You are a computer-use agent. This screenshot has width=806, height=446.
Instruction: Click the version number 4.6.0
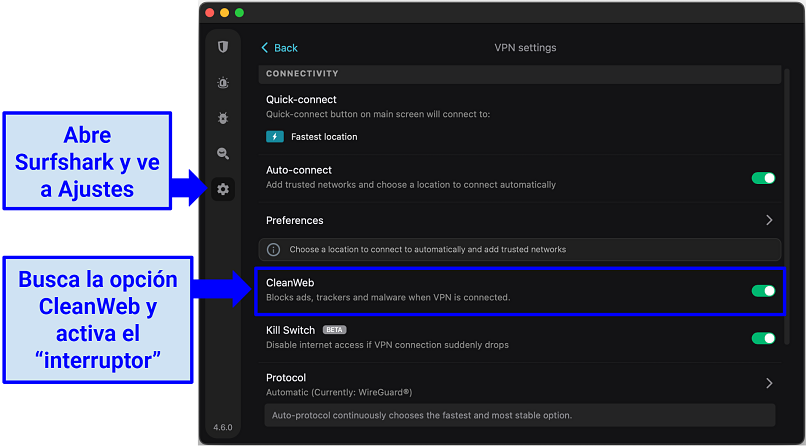223,428
